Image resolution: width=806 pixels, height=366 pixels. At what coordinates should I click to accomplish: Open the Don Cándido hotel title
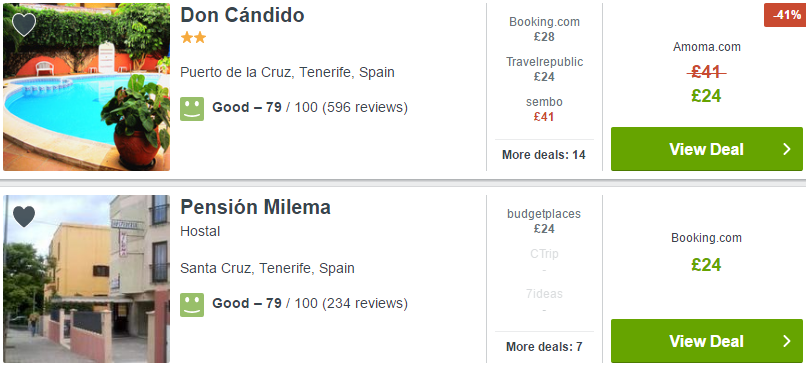(242, 15)
